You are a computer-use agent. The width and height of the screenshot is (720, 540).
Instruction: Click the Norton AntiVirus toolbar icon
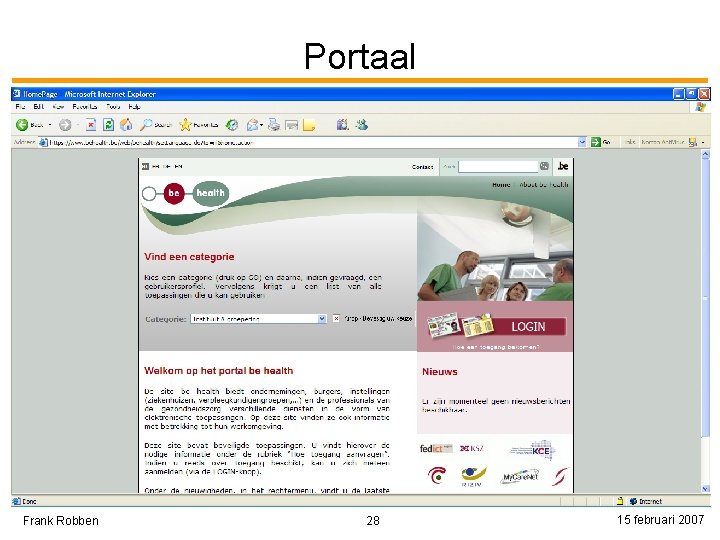click(693, 142)
